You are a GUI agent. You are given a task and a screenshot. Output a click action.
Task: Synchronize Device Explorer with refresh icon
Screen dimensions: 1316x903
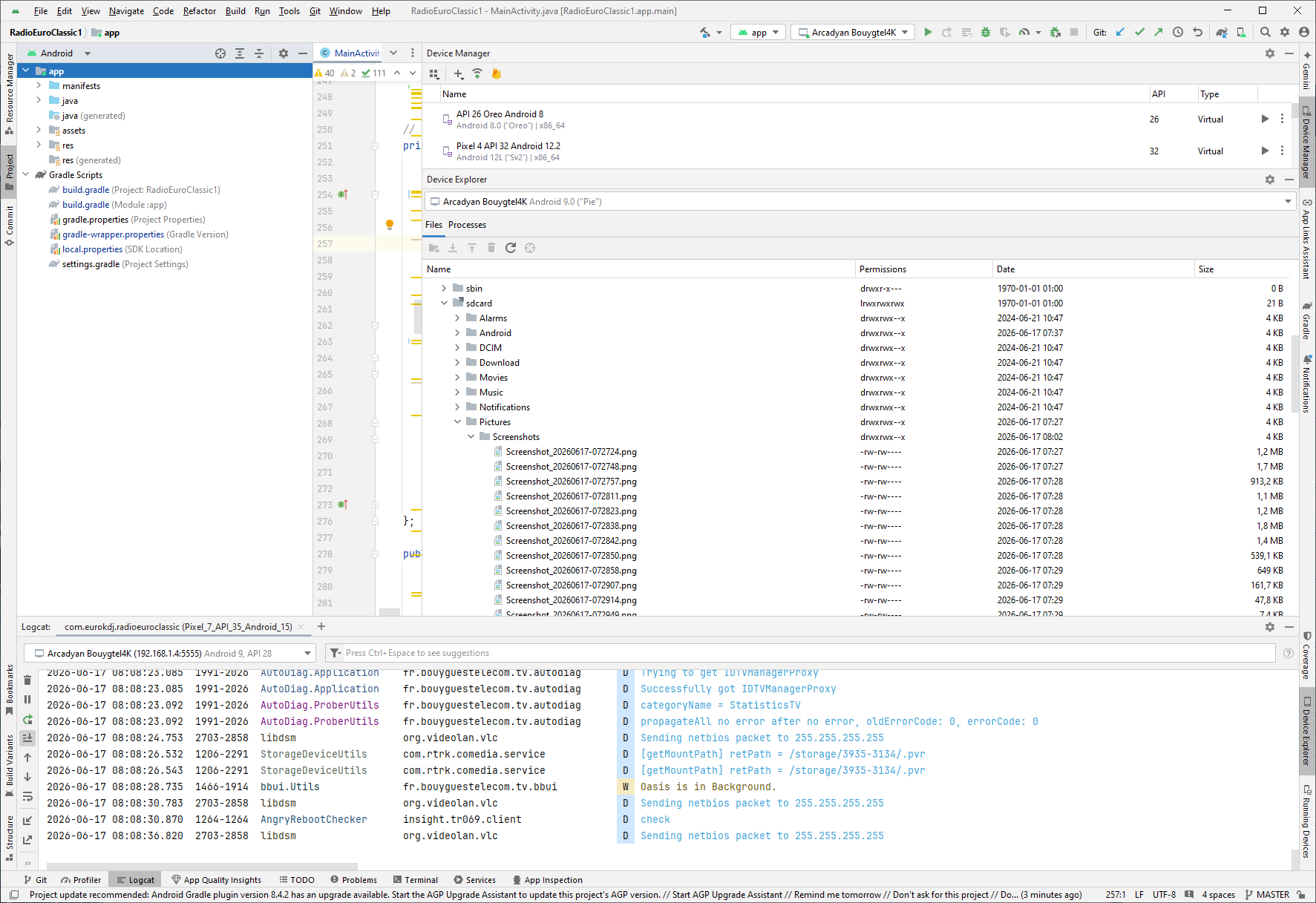[x=511, y=248]
